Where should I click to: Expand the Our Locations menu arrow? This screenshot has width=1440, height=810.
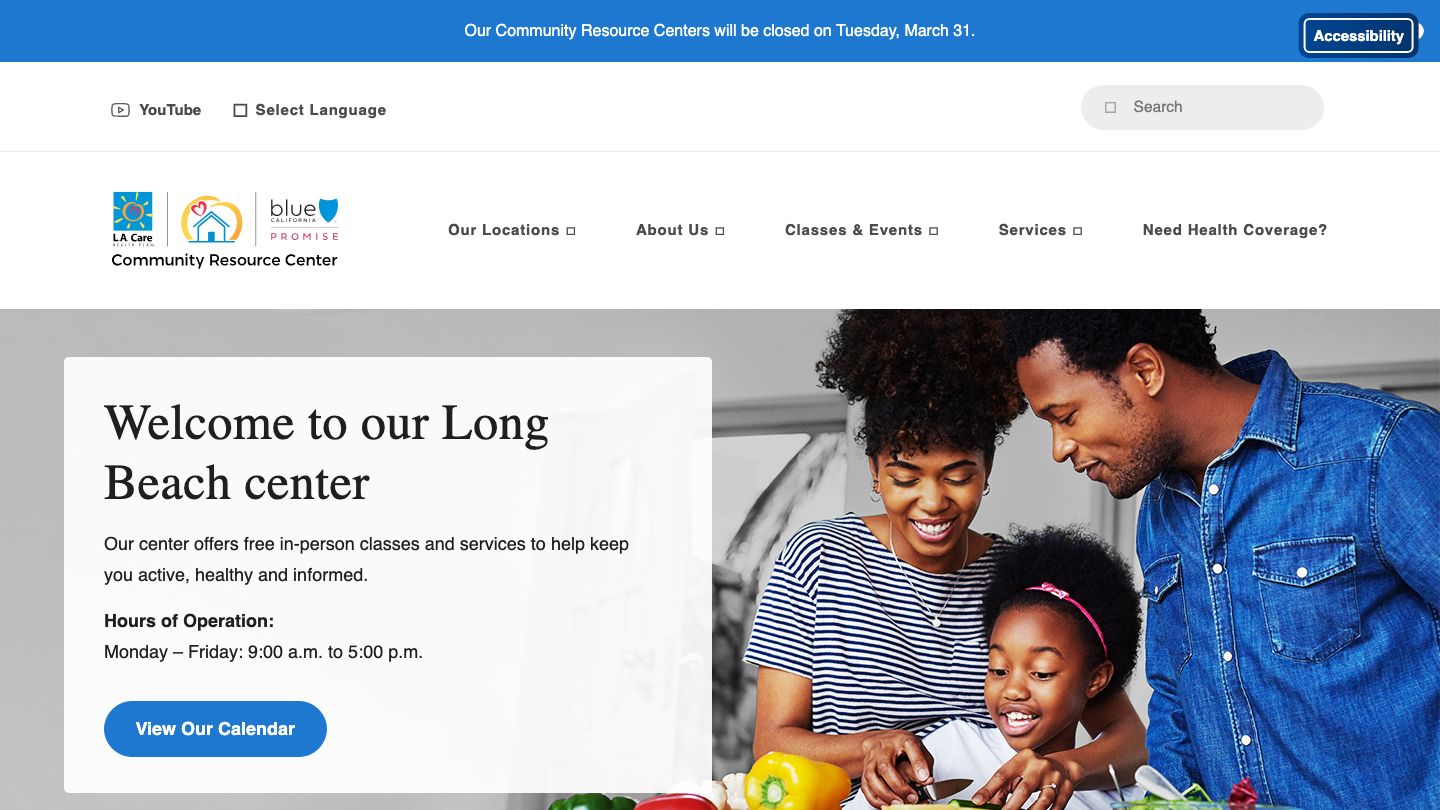[x=571, y=231]
